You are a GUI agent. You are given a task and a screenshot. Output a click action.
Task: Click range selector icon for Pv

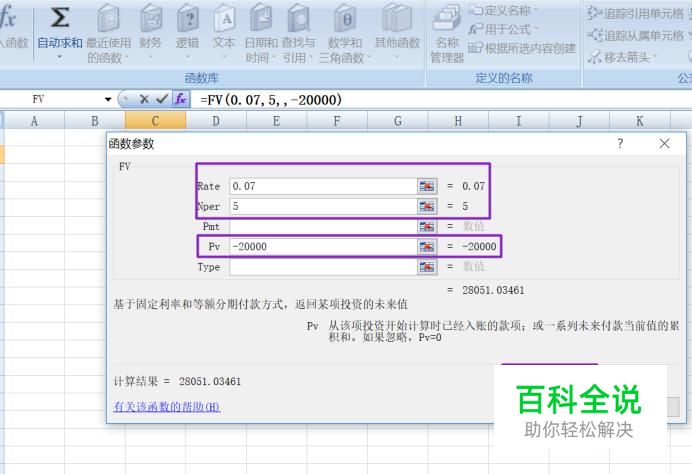[427, 246]
